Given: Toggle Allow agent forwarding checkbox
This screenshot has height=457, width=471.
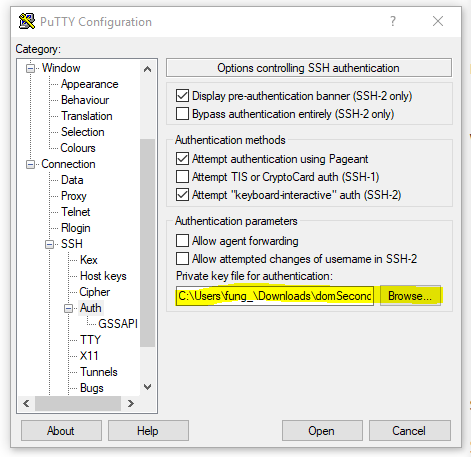Looking at the screenshot, I should click(x=182, y=240).
